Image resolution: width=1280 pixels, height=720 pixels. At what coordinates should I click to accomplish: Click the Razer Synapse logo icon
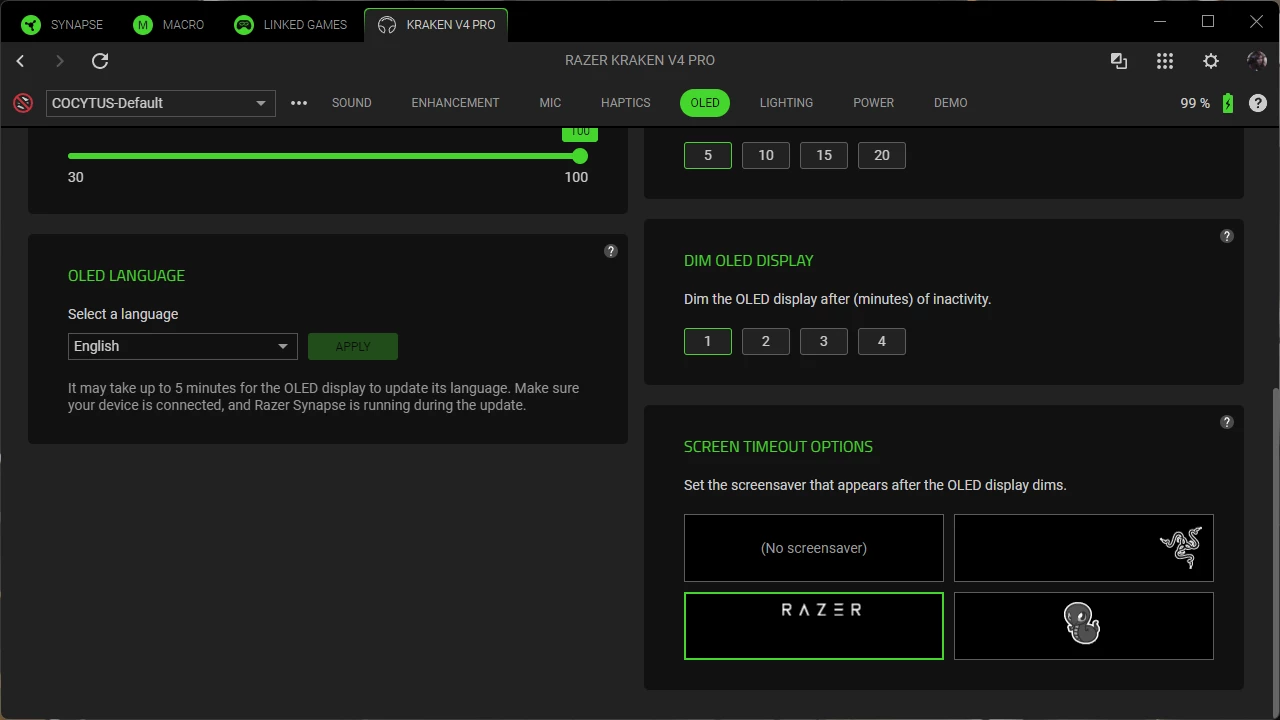pyautogui.click(x=31, y=24)
